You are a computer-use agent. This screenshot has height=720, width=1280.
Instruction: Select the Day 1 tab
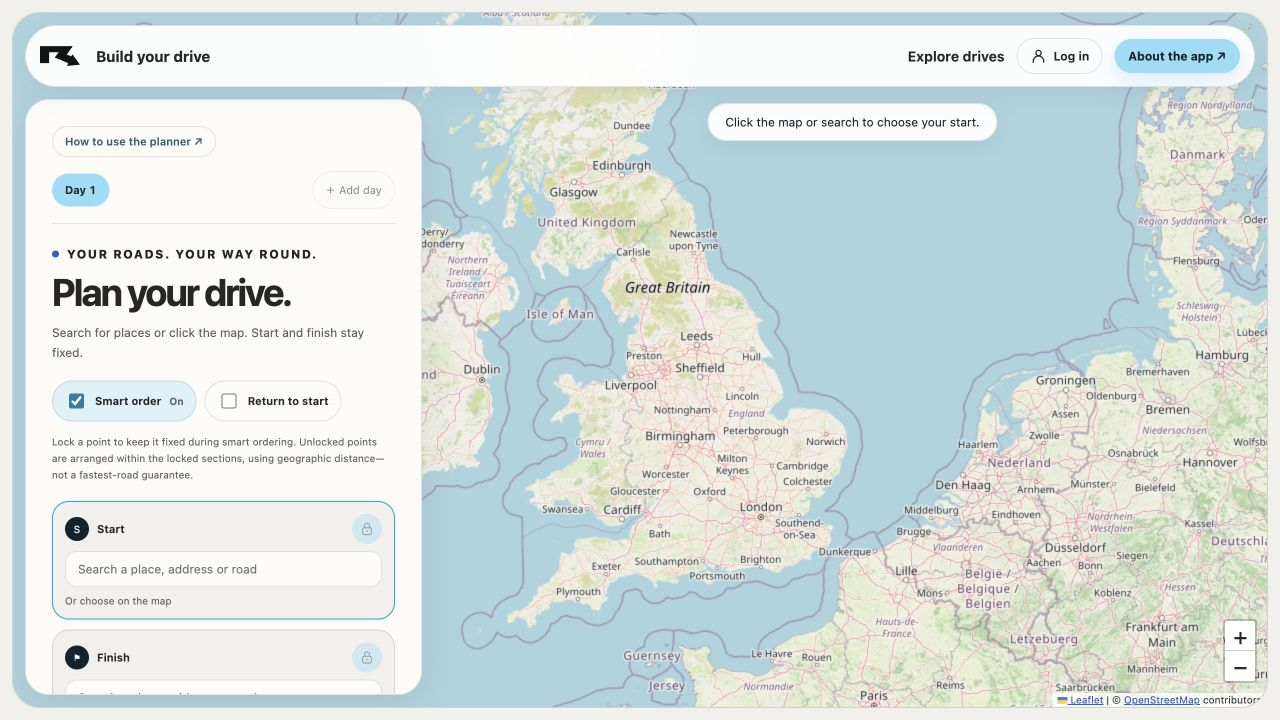pos(80,190)
